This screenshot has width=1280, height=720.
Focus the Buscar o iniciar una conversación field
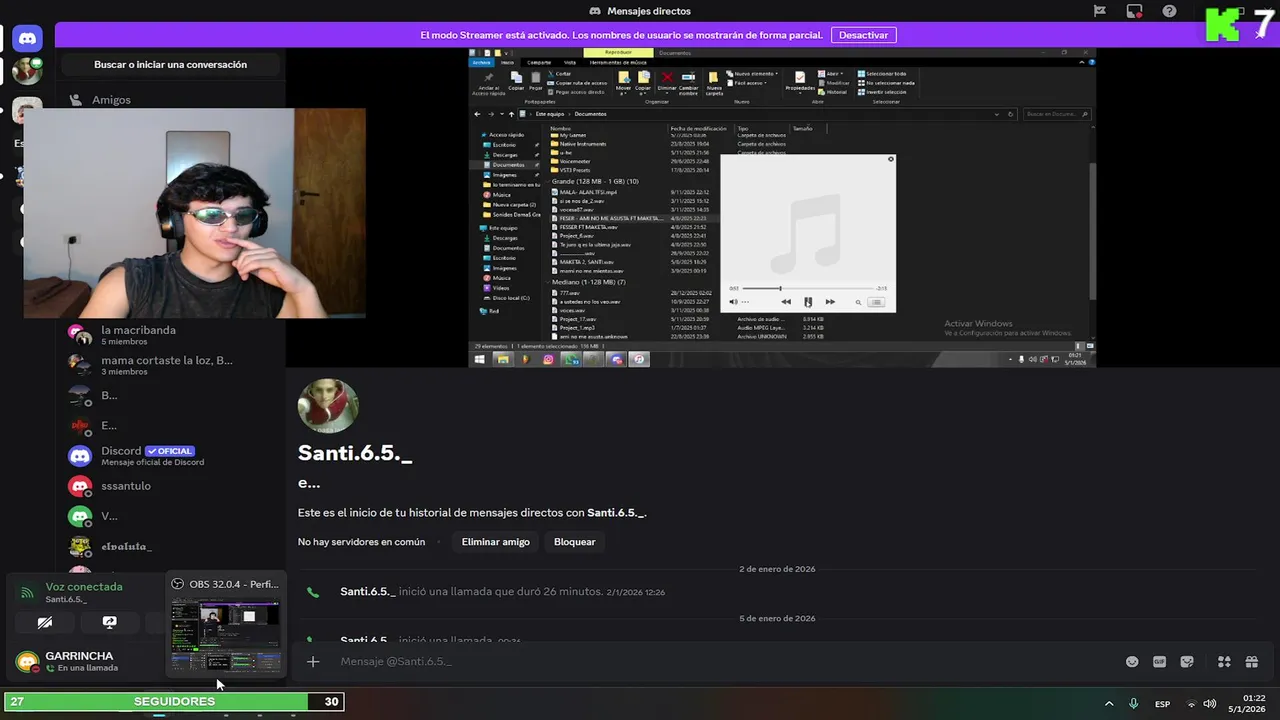point(170,65)
